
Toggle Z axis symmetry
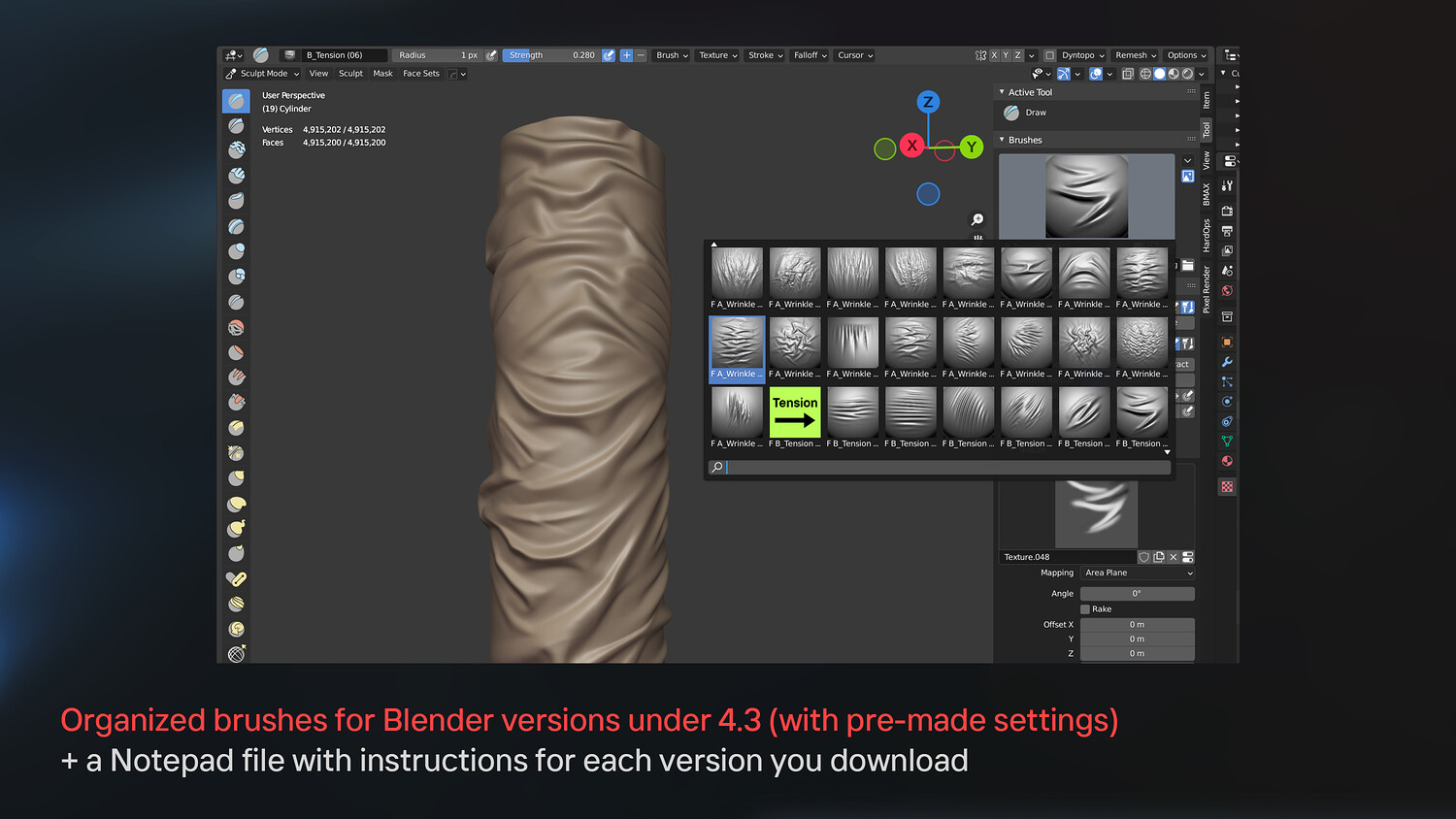(x=1017, y=55)
